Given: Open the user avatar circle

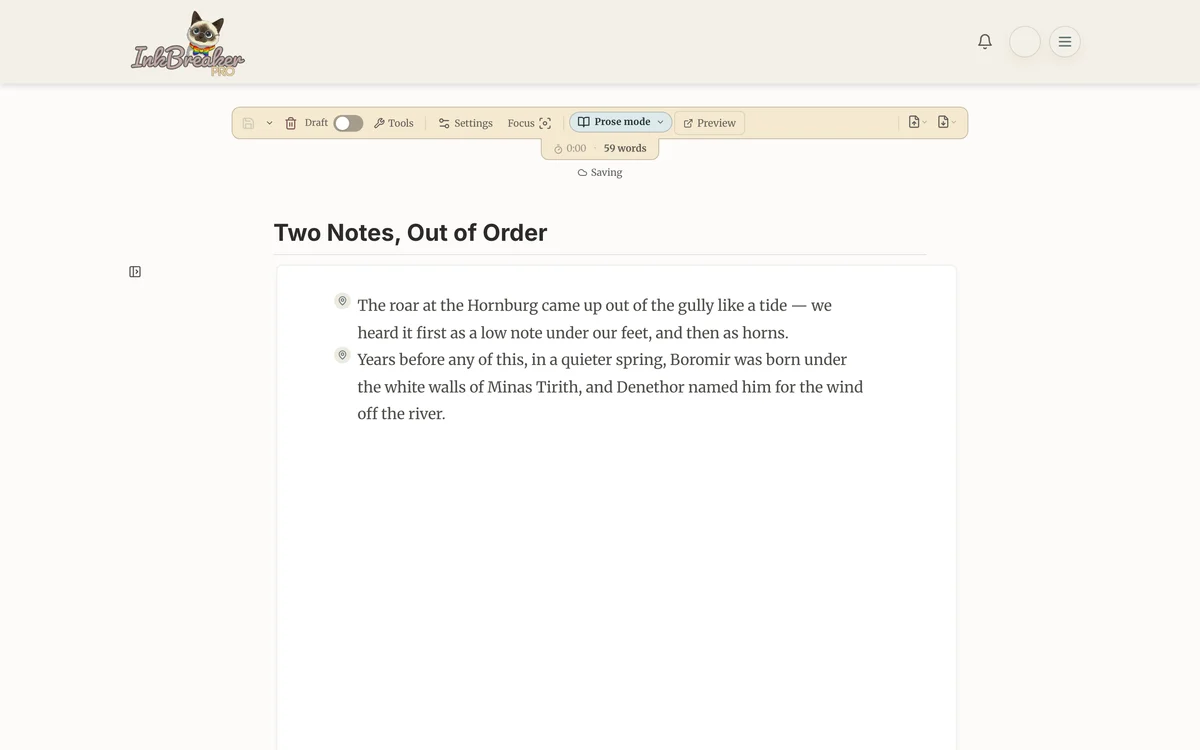Looking at the screenshot, I should tap(1025, 41).
